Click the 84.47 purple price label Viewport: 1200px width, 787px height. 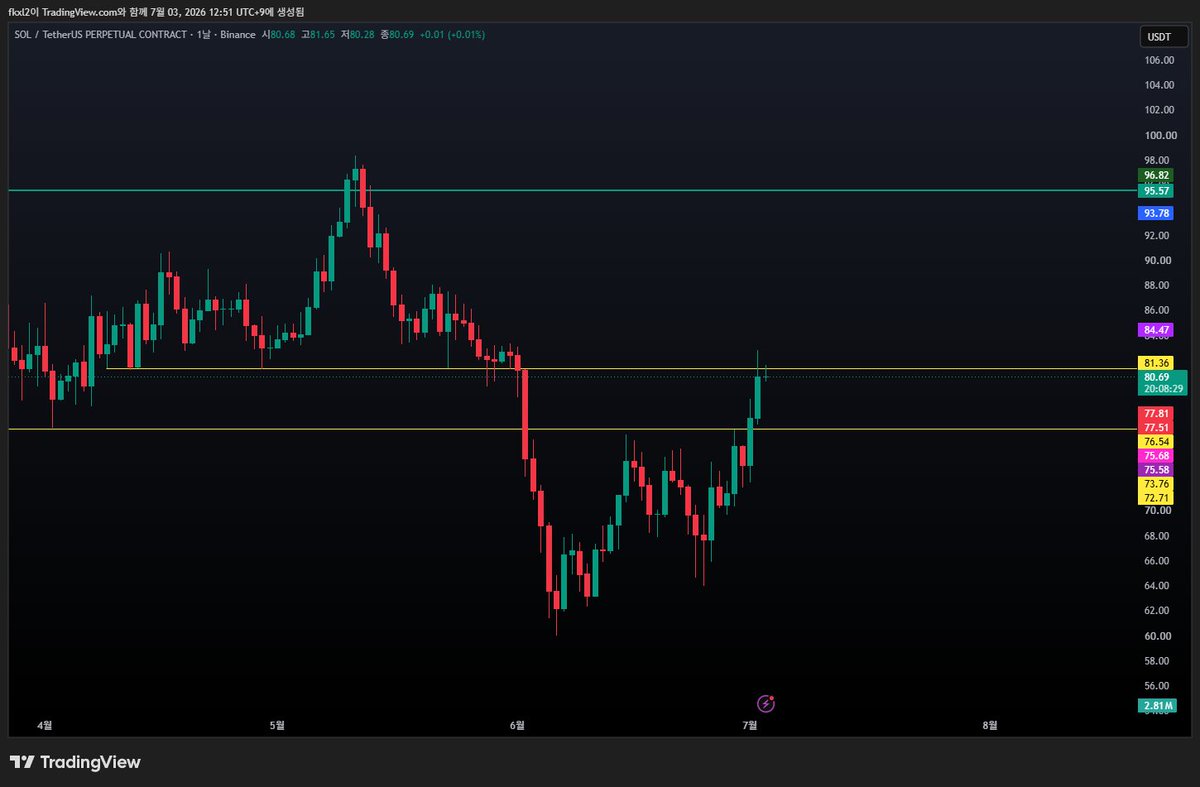click(1157, 330)
